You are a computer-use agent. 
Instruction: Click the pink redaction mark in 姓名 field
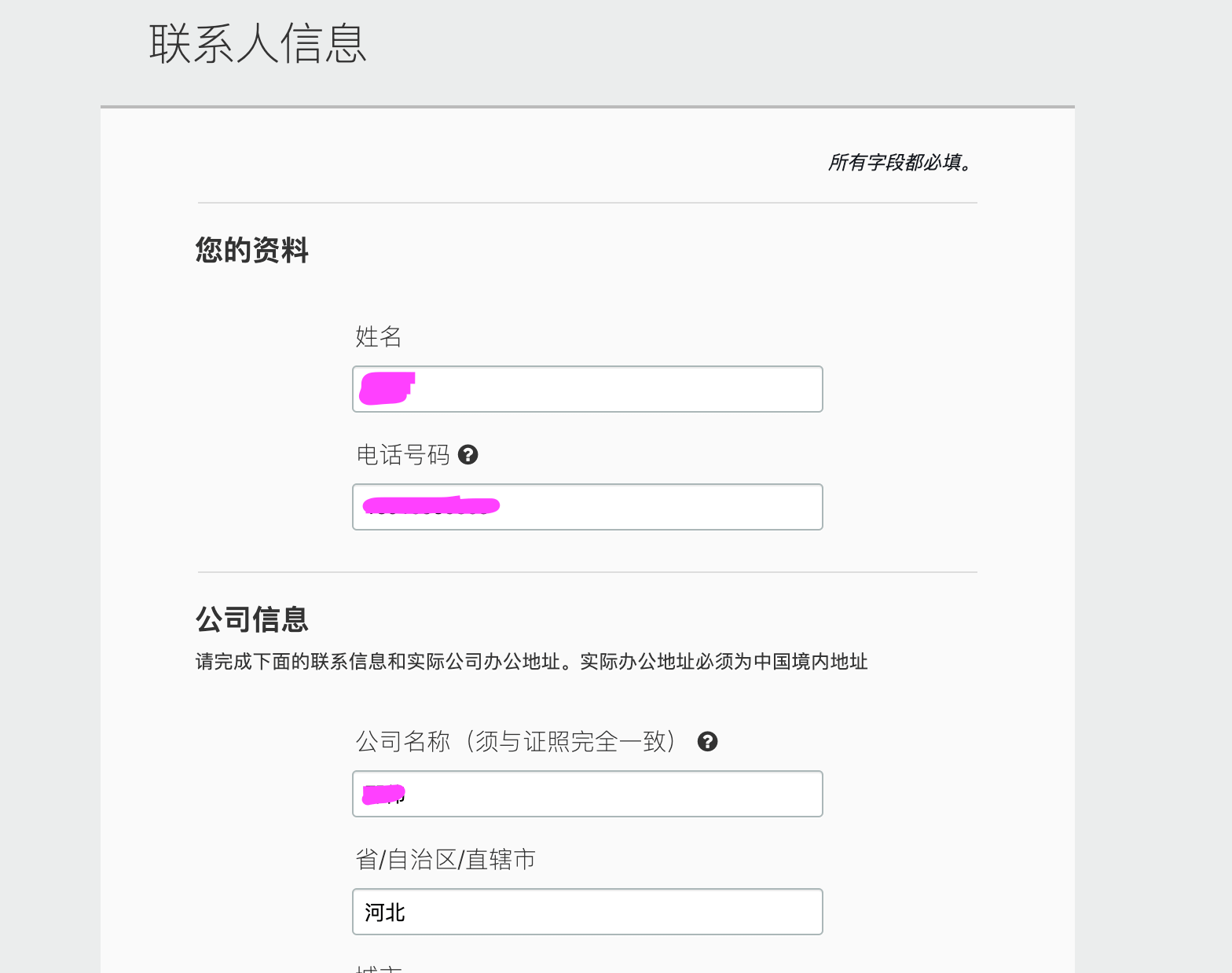pyautogui.click(x=387, y=389)
